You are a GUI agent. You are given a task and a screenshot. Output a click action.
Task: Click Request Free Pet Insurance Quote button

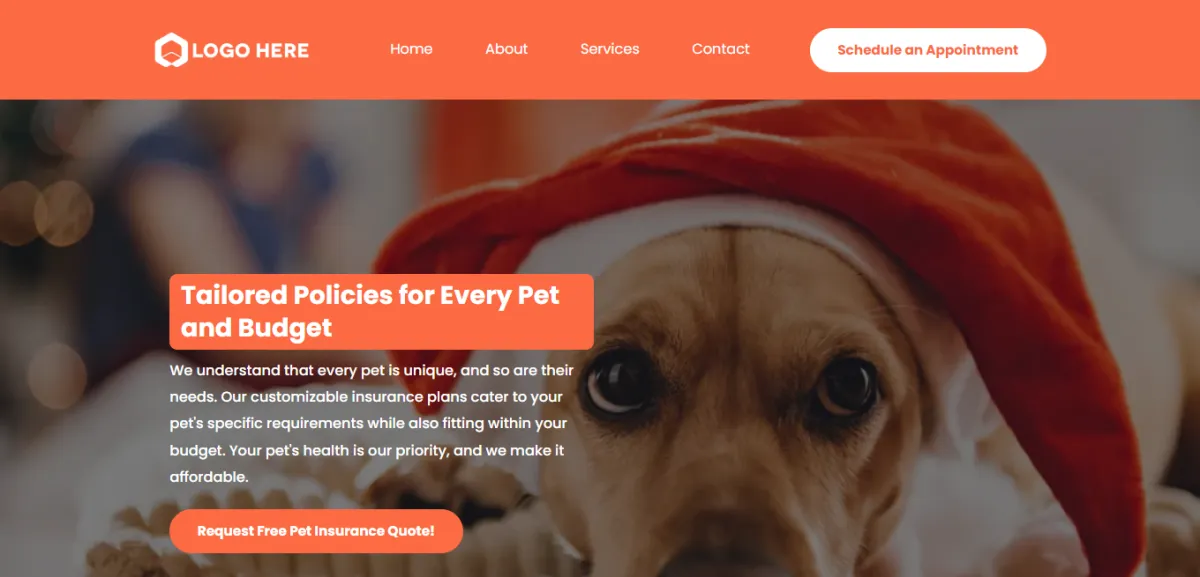316,531
